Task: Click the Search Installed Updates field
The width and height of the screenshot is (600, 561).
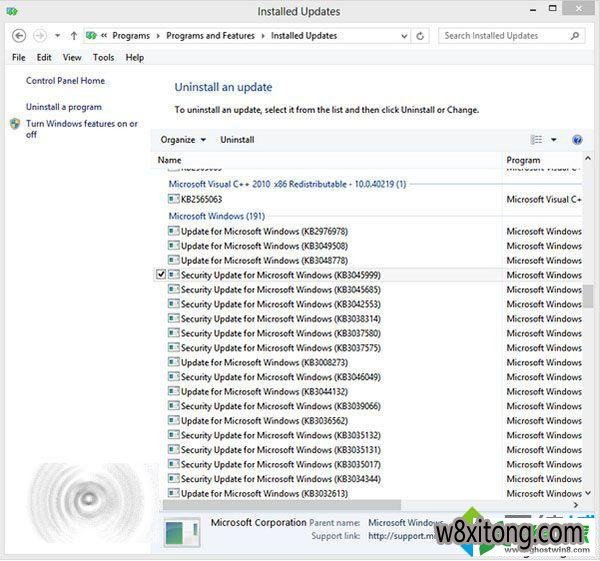Action: [x=503, y=36]
